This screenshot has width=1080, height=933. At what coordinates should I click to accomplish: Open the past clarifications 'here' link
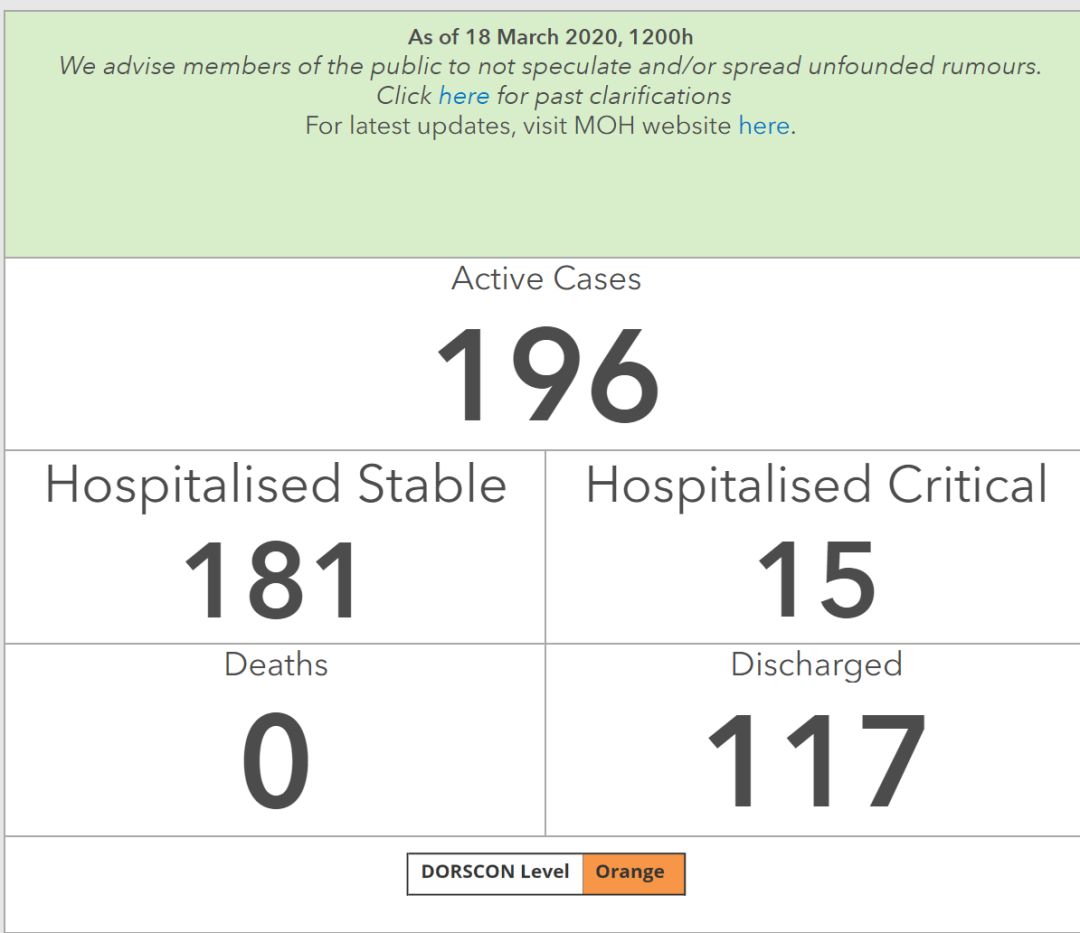pos(463,96)
